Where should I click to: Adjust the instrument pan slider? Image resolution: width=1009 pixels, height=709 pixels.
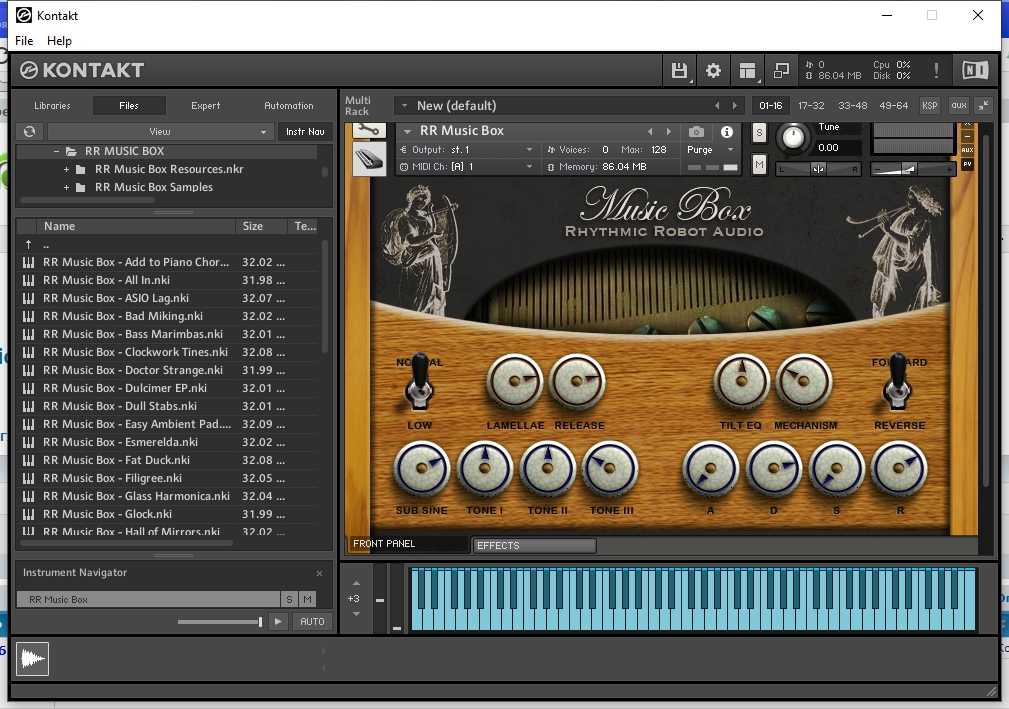(819, 169)
